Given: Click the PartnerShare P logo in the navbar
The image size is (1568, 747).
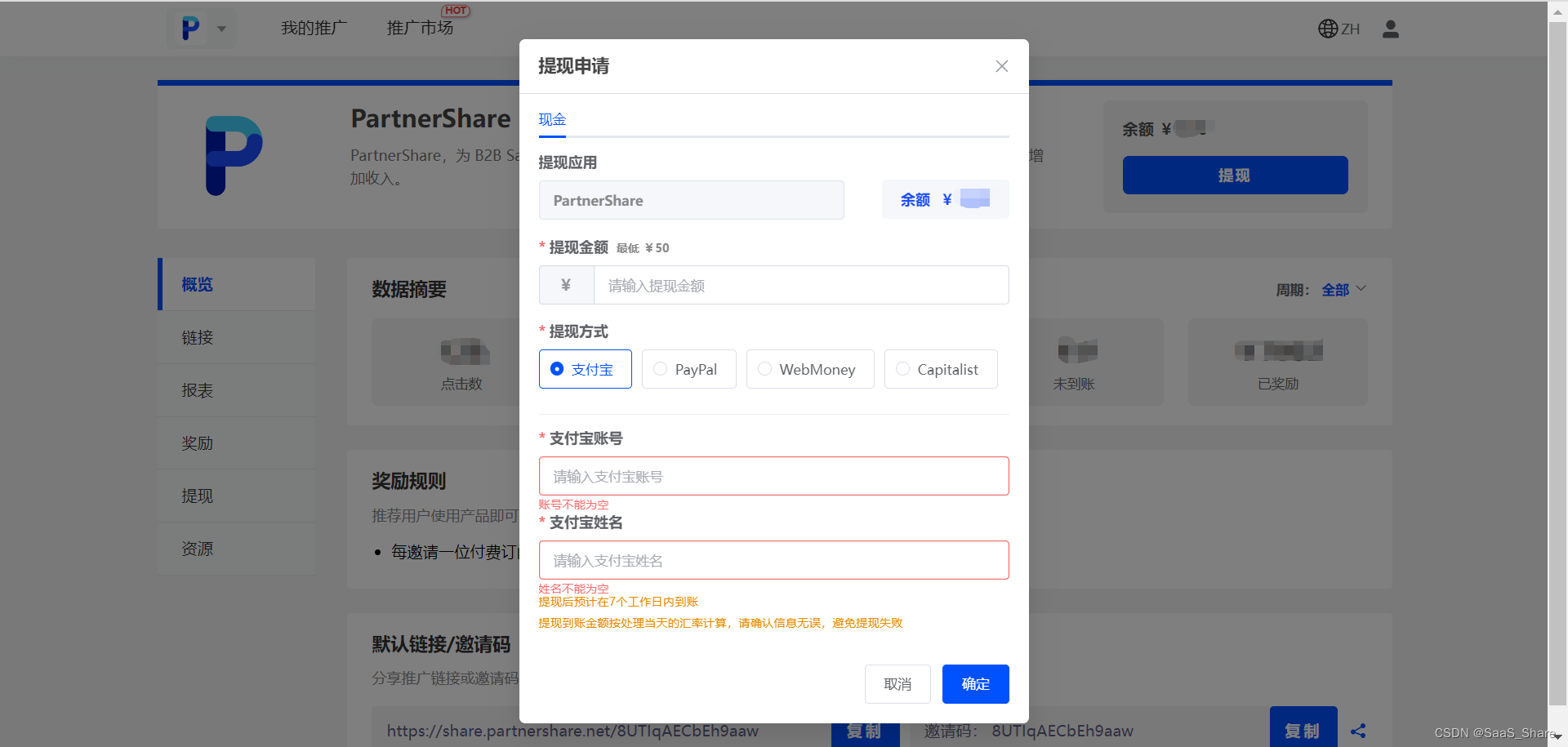Looking at the screenshot, I should (191, 28).
